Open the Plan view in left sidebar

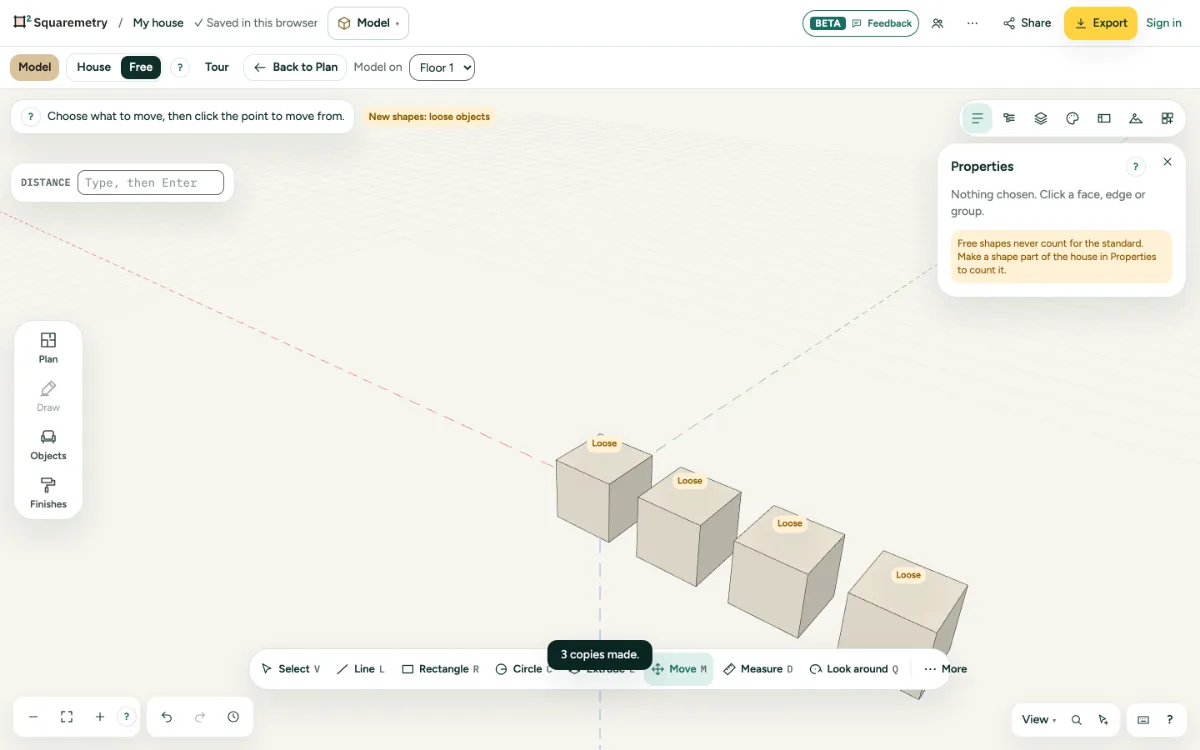(48, 348)
